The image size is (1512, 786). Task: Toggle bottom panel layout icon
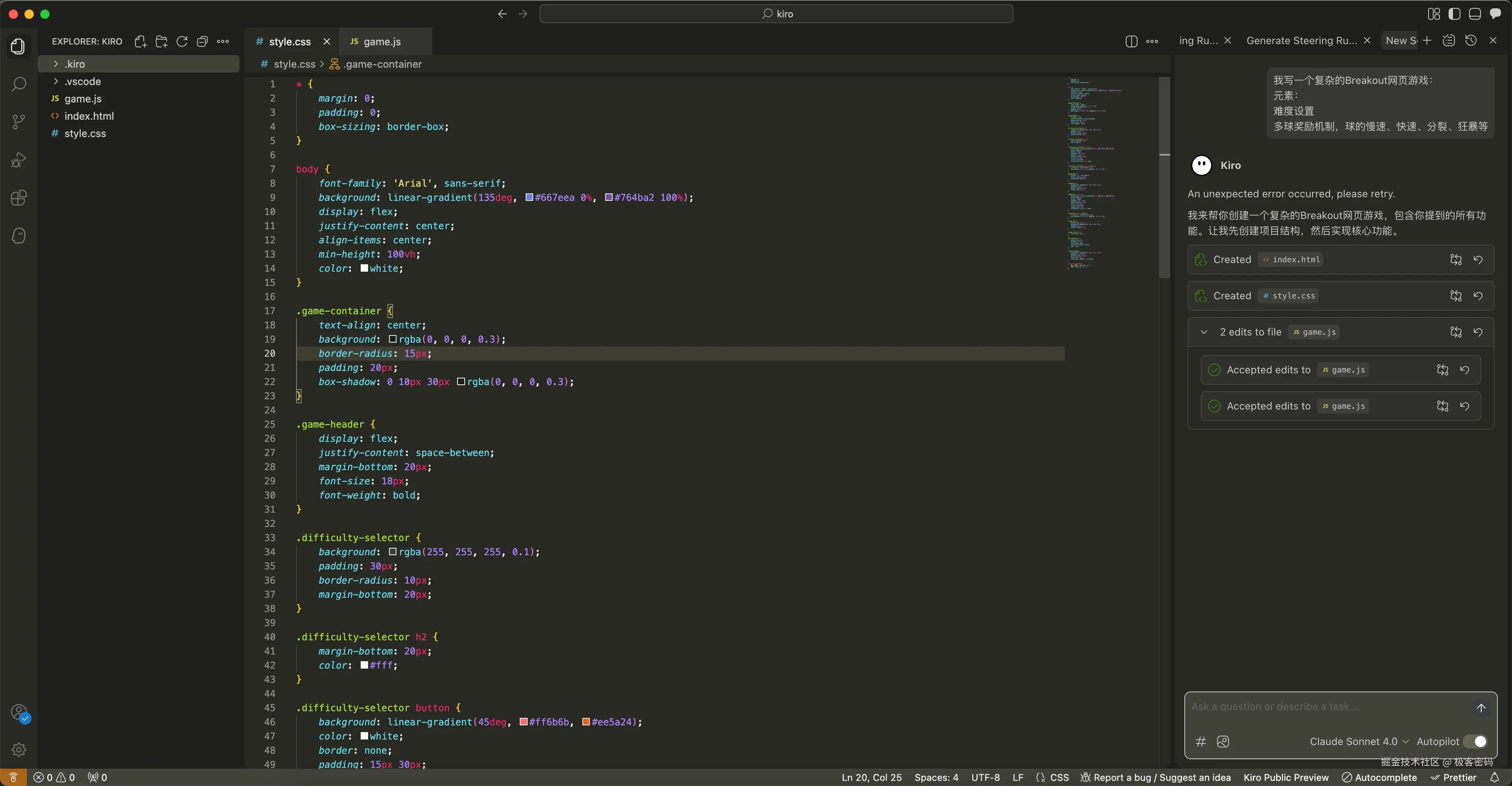pyautogui.click(x=1475, y=13)
